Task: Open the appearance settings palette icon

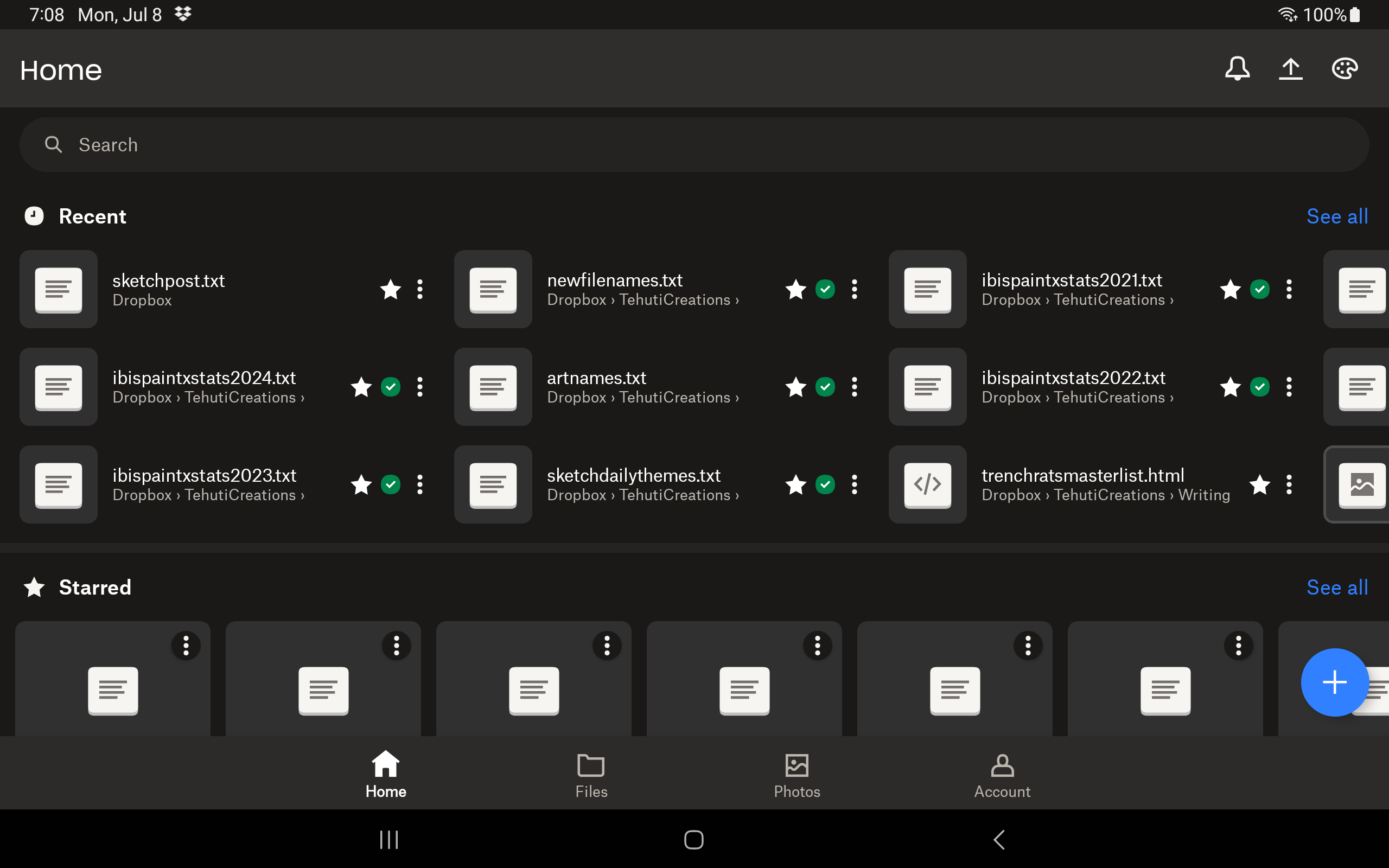Action: 1344,68
